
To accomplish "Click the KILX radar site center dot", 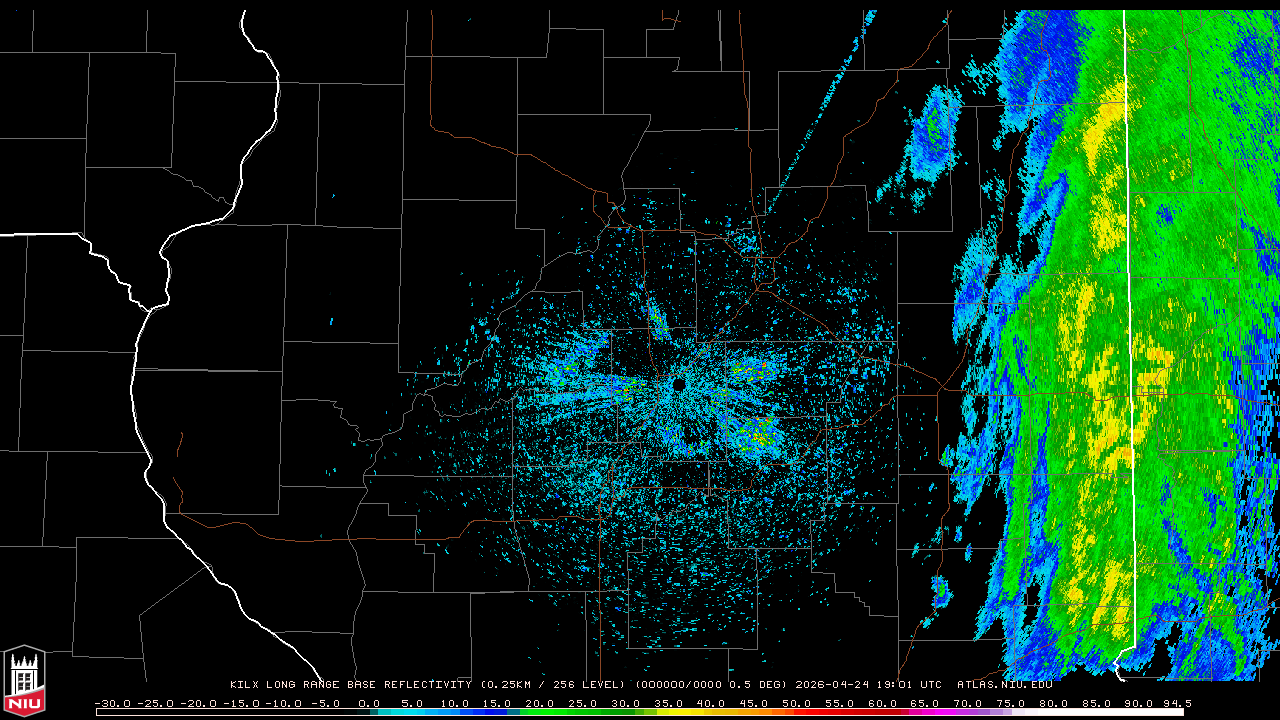I will tap(679, 384).
